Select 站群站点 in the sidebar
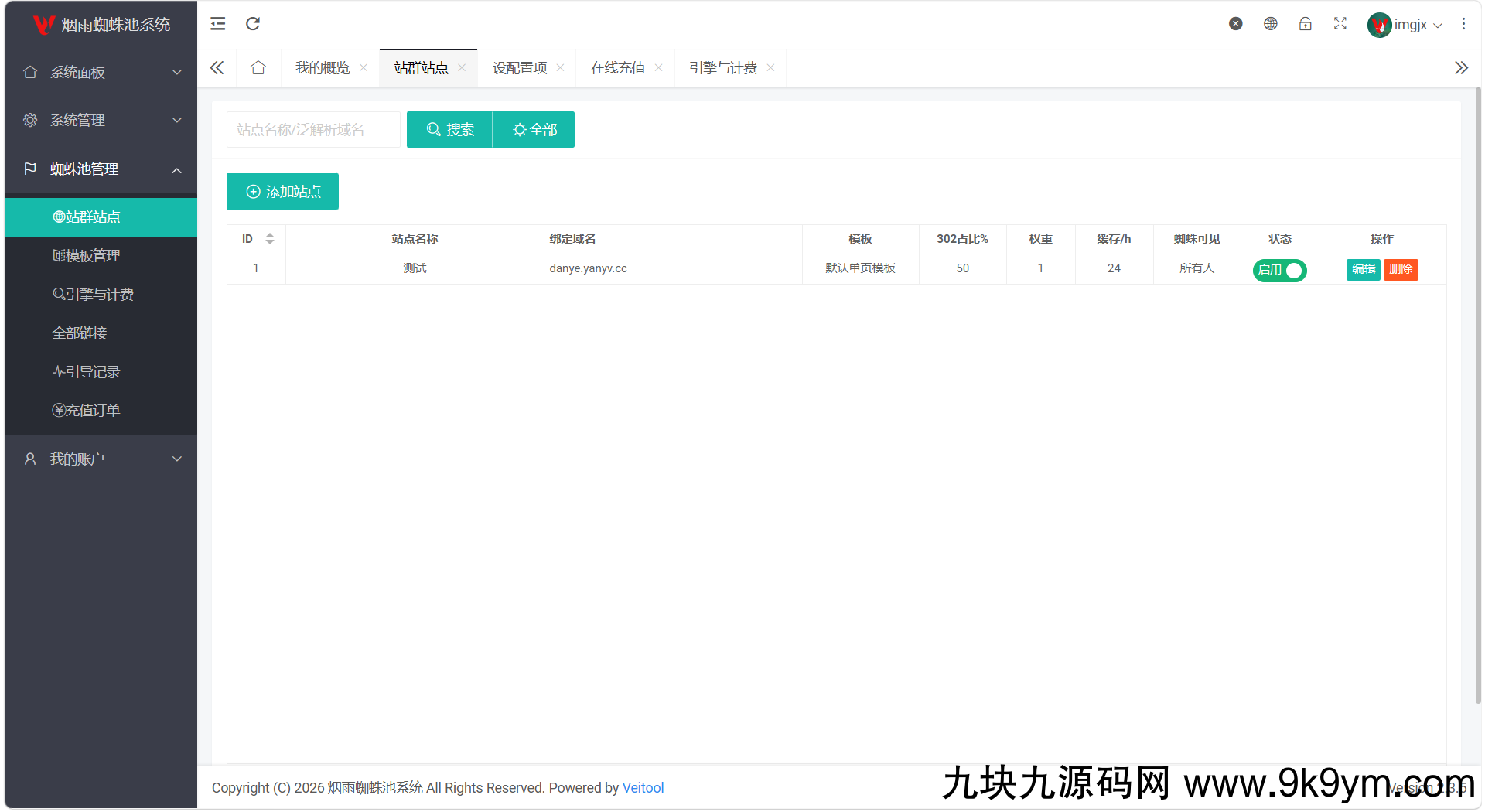 [x=101, y=217]
